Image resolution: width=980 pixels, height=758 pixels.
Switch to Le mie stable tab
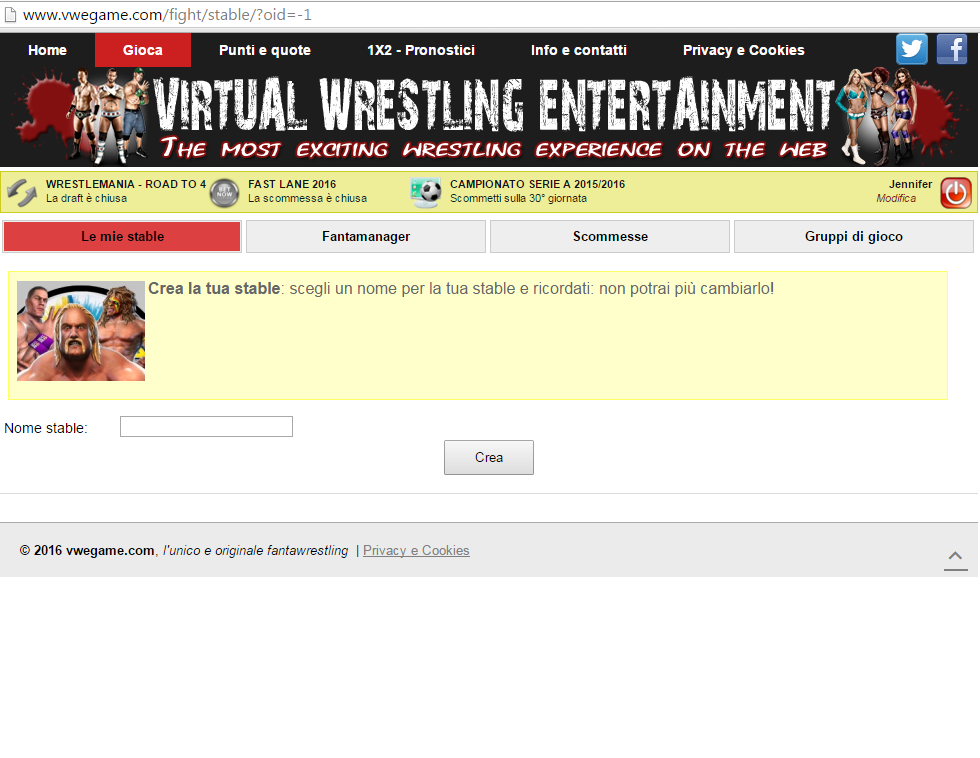pos(122,236)
